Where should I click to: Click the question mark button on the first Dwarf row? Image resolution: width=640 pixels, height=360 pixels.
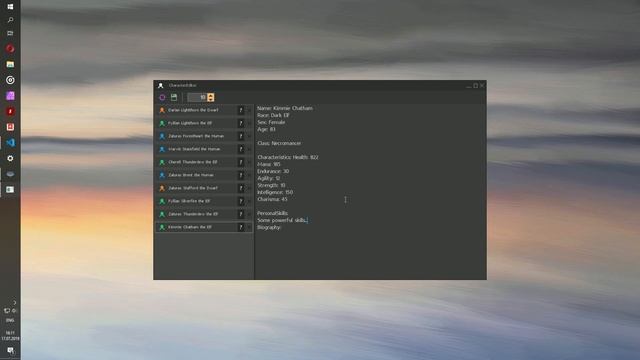[241, 110]
